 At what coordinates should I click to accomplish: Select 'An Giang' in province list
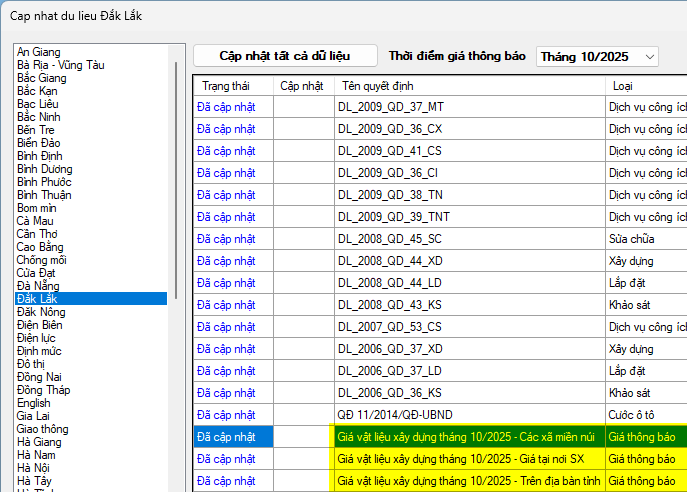pyautogui.click(x=38, y=52)
